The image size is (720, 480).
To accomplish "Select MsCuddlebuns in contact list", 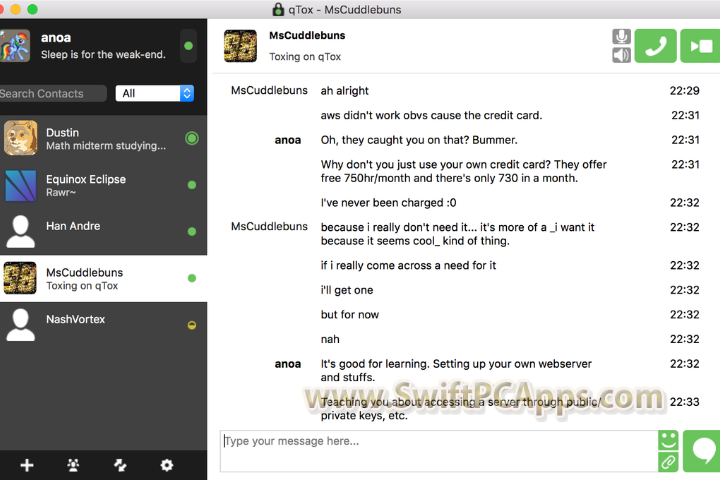I will 103,278.
